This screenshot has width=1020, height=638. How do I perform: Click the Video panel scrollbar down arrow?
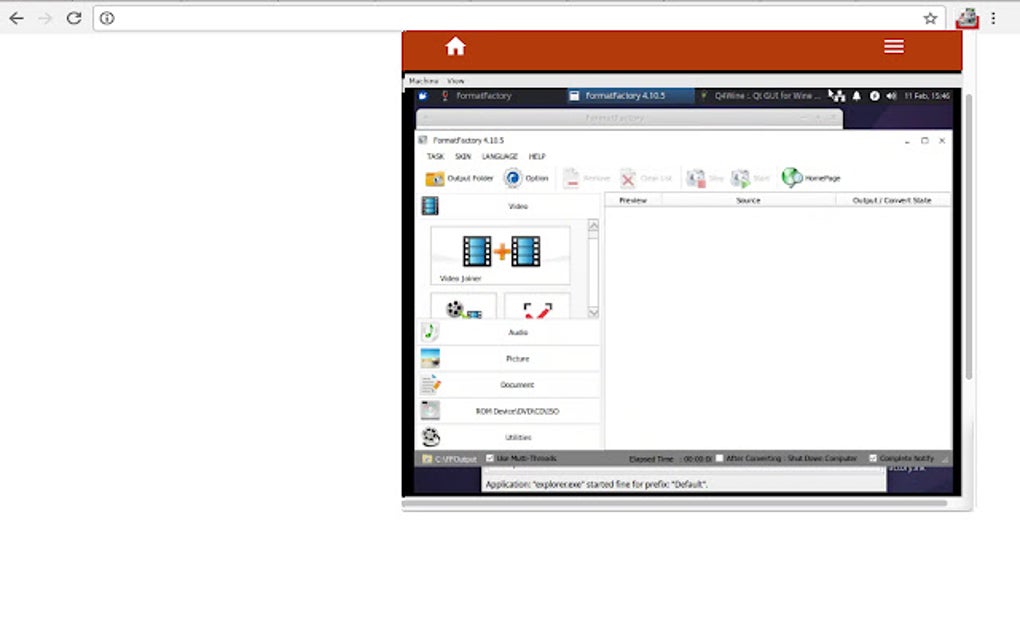point(592,313)
